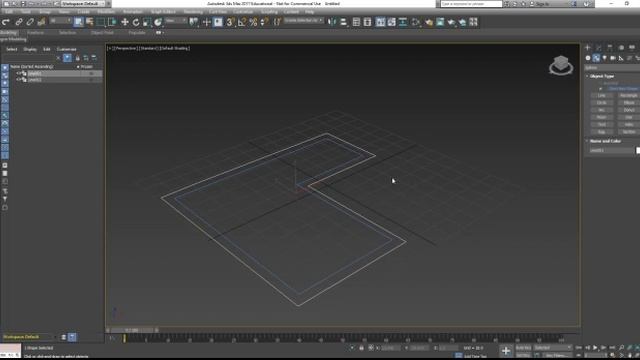Click the Circle spline button

click(602, 103)
